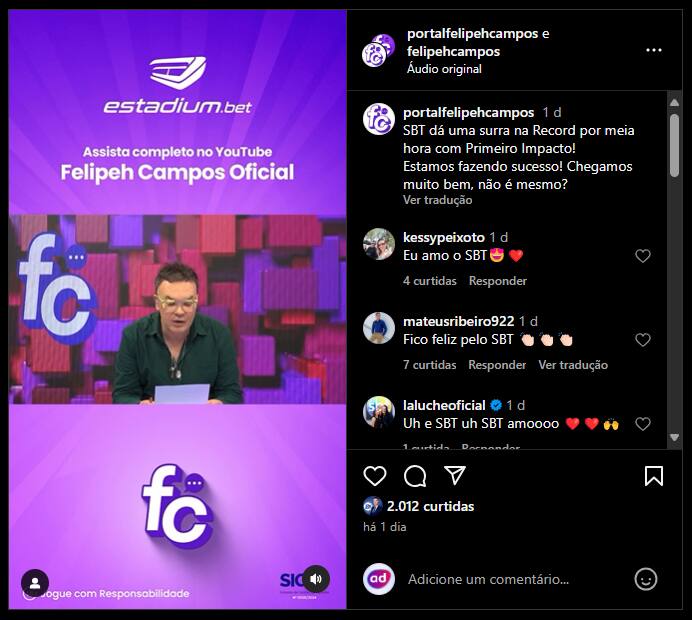Open the comment bubble icon
The width and height of the screenshot is (692, 620).
[415, 476]
